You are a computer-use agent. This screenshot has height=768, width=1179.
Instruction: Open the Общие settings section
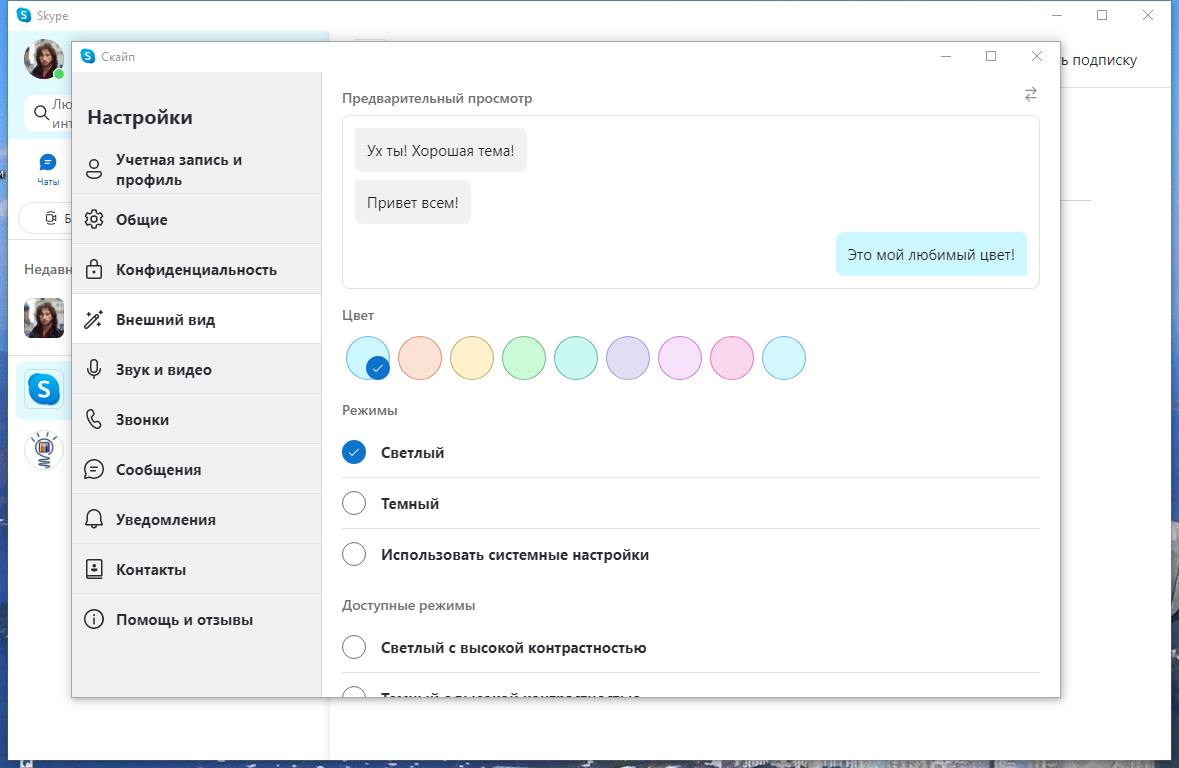pyautogui.click(x=197, y=219)
